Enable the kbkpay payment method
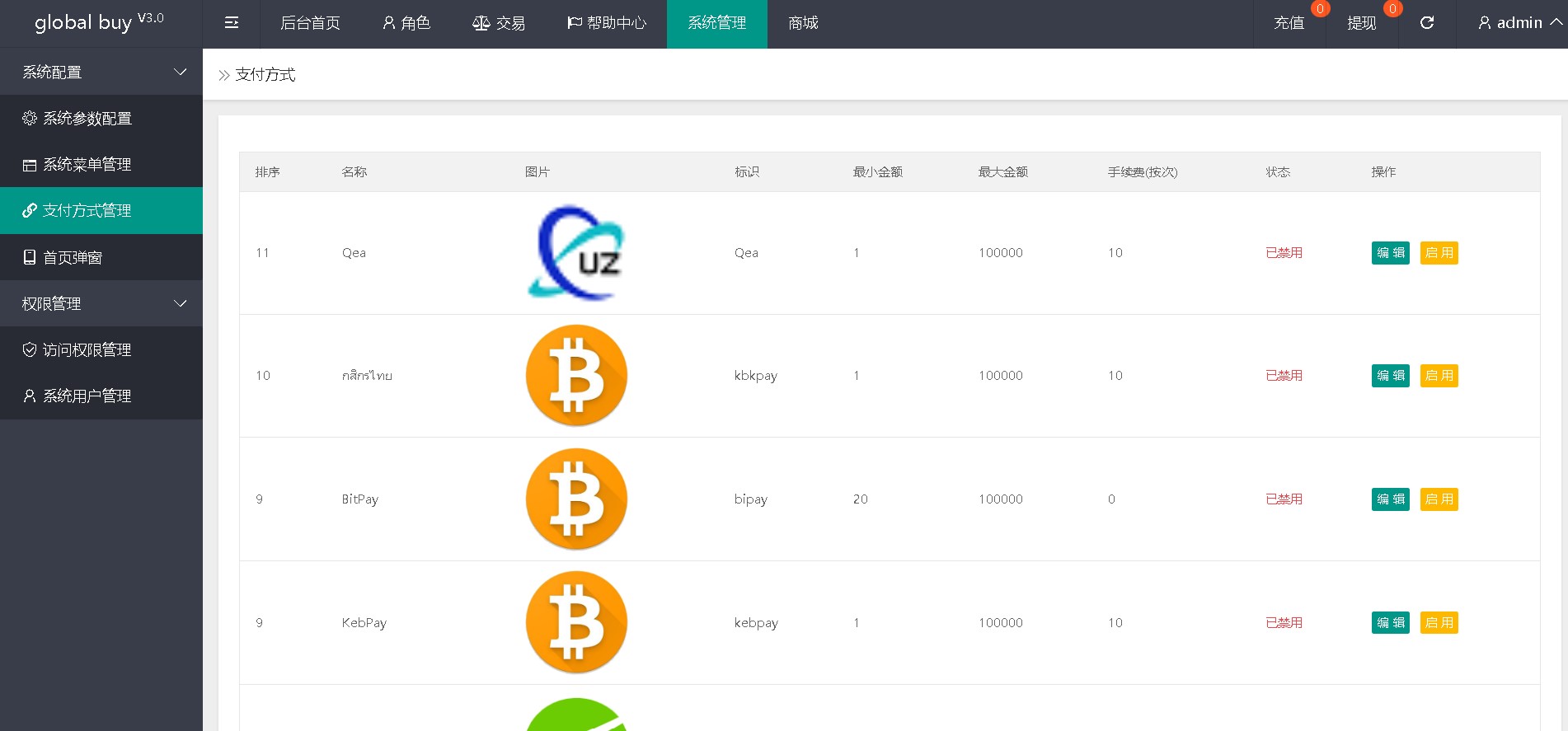This screenshot has height=731, width=1568. (x=1439, y=376)
